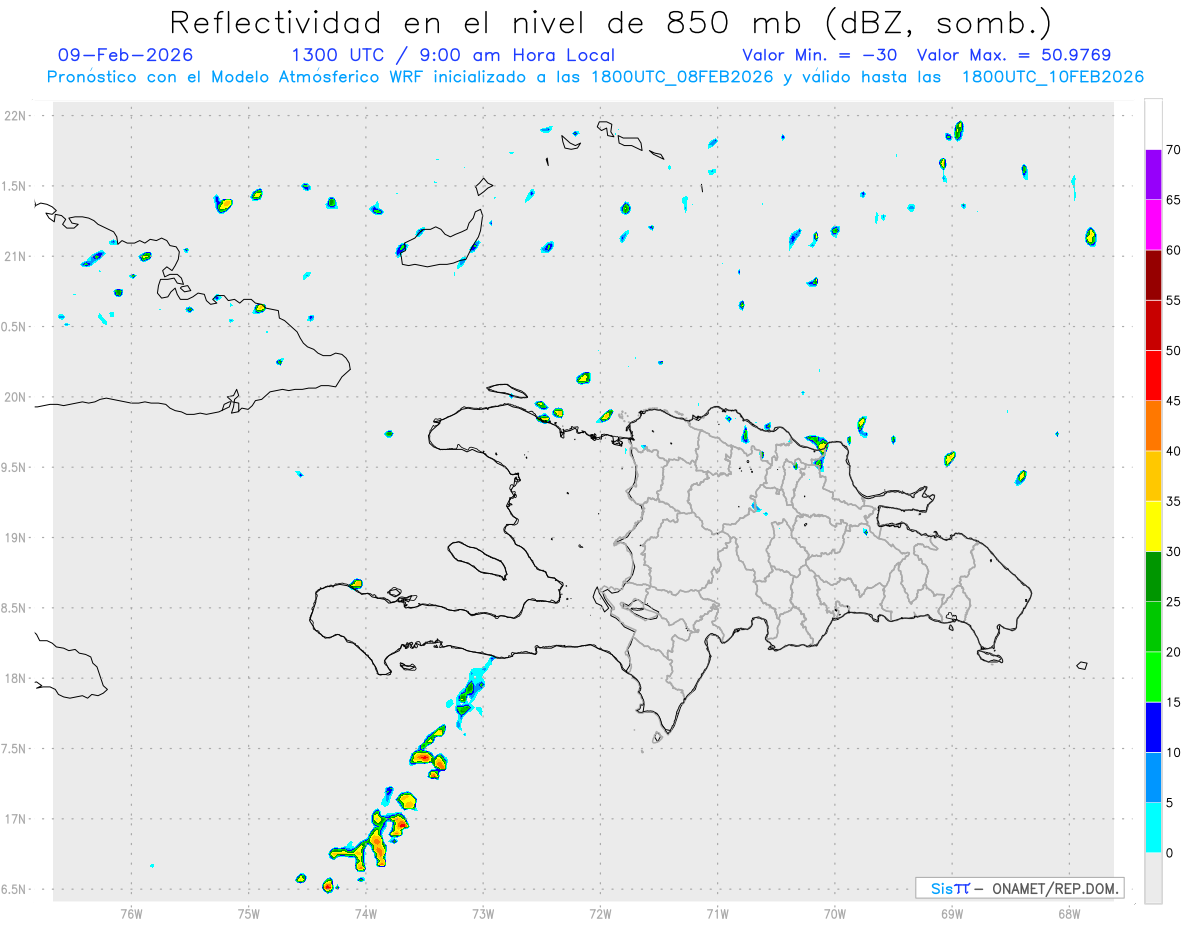The image size is (1200, 927).
Task: Click the '69W' longitude label
Action: 952,912
